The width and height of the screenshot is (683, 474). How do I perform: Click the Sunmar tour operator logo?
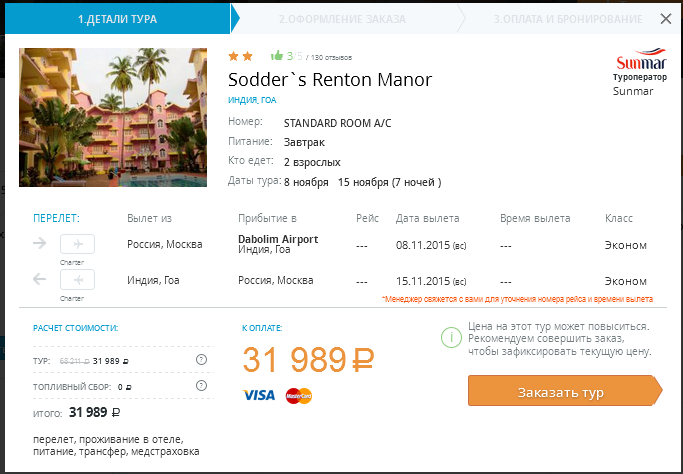pyautogui.click(x=632, y=60)
